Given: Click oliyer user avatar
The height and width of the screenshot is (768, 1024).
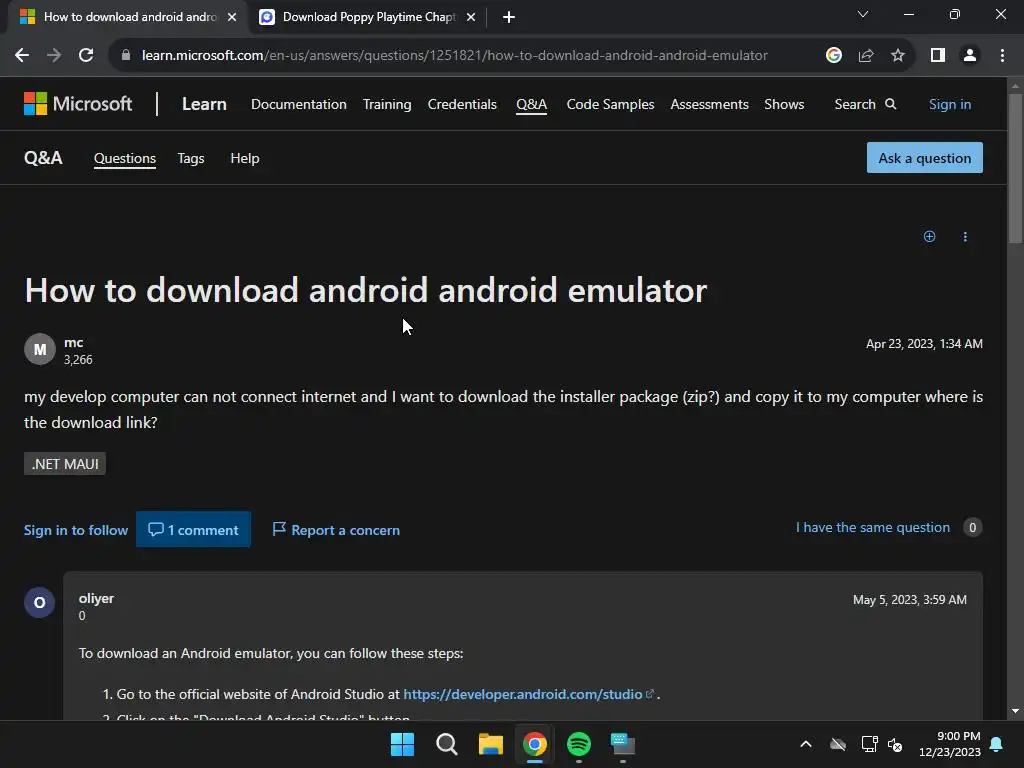Looking at the screenshot, I should pyautogui.click(x=40, y=602).
